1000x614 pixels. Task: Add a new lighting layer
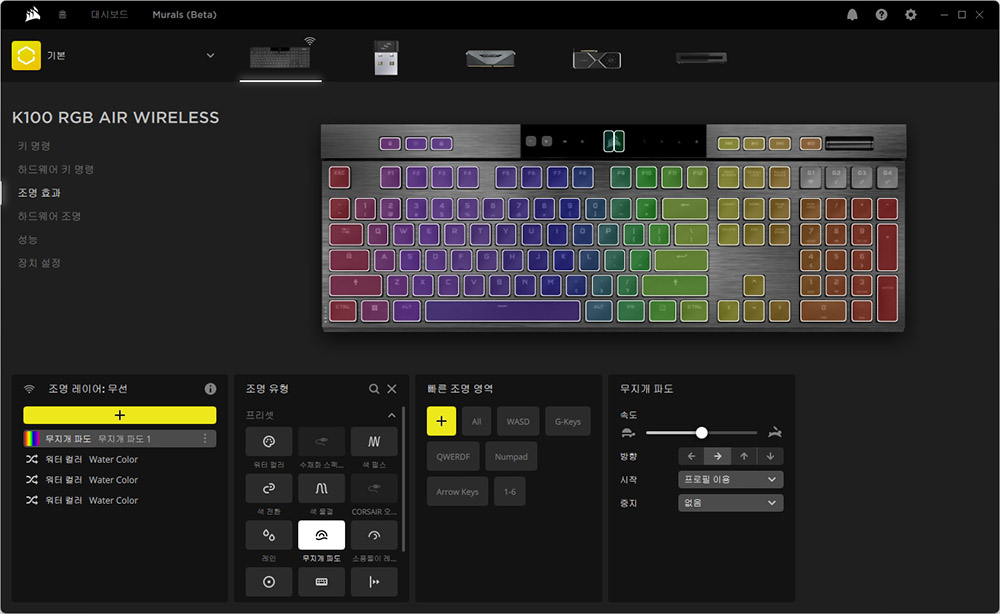[x=120, y=415]
